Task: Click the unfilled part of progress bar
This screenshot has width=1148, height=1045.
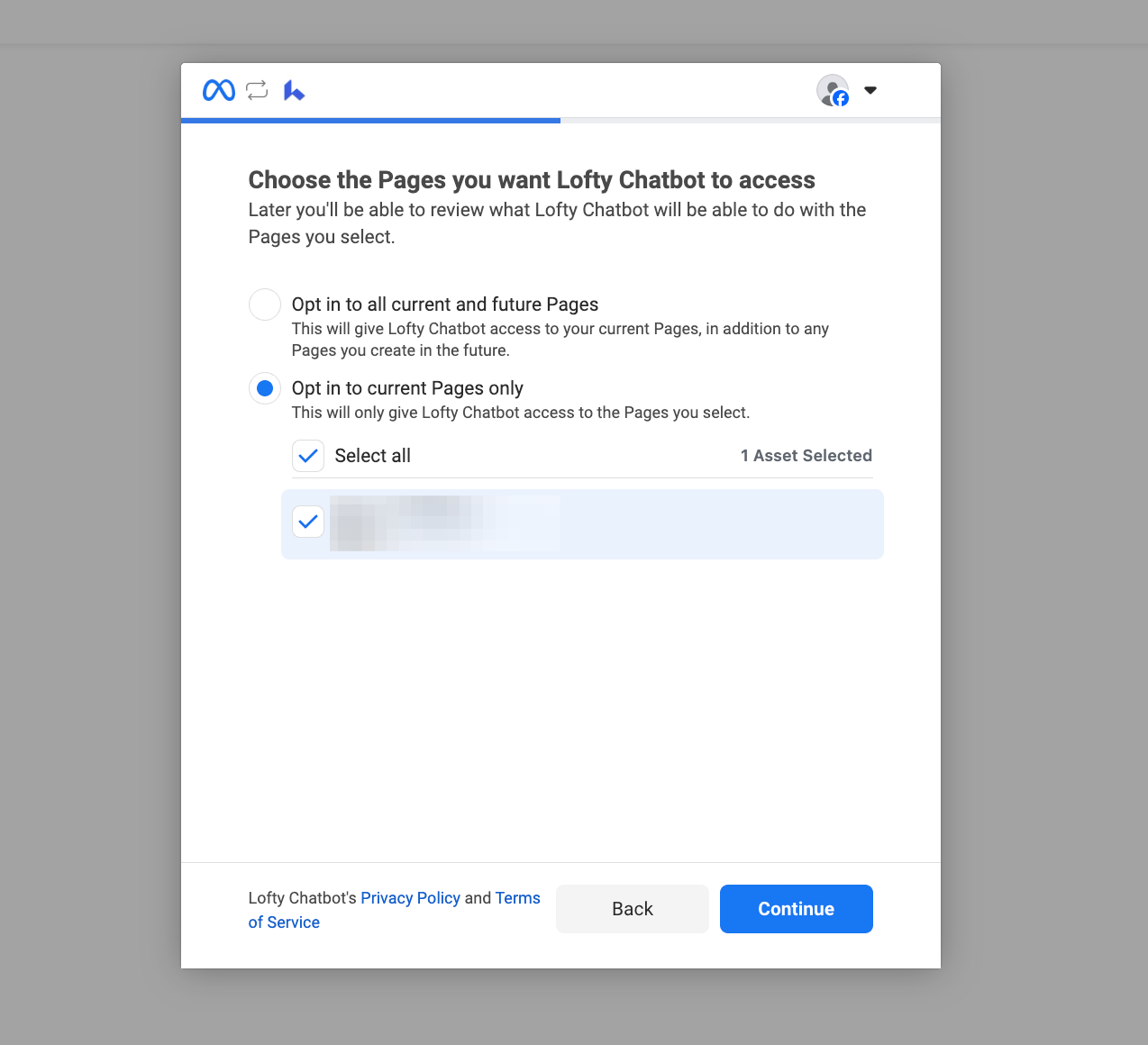Action: (751, 120)
